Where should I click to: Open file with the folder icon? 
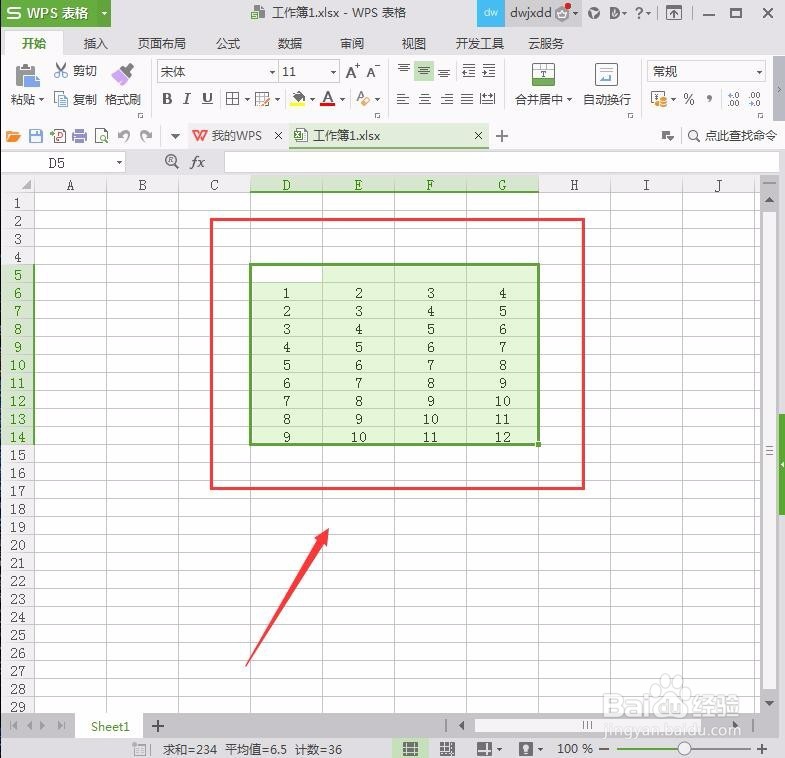[13, 136]
